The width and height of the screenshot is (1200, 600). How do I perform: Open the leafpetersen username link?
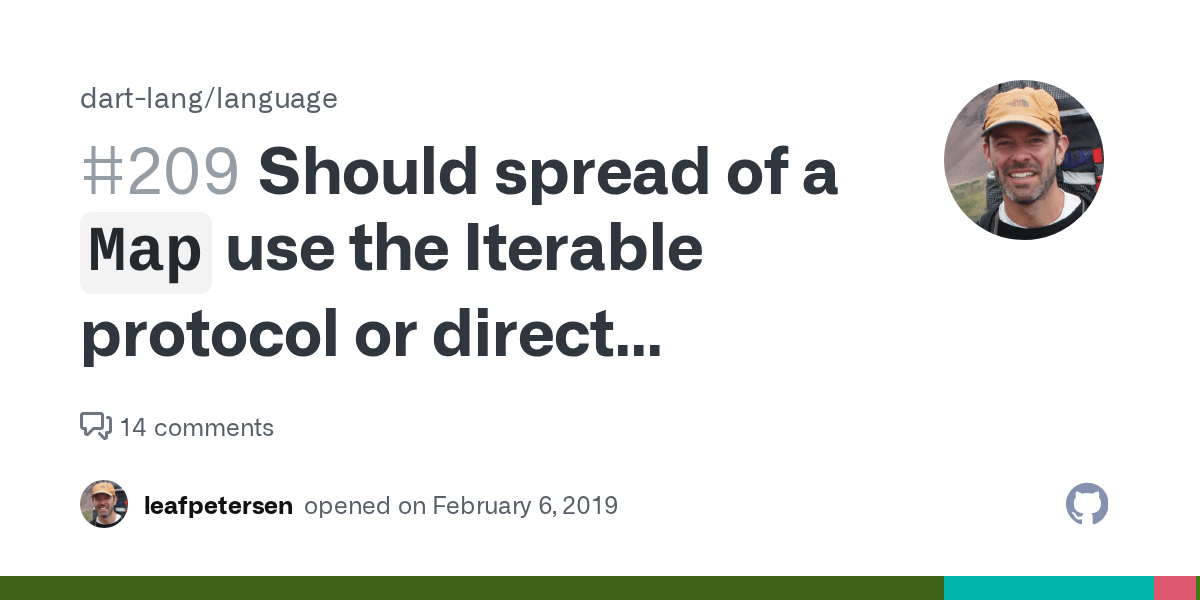(x=218, y=506)
